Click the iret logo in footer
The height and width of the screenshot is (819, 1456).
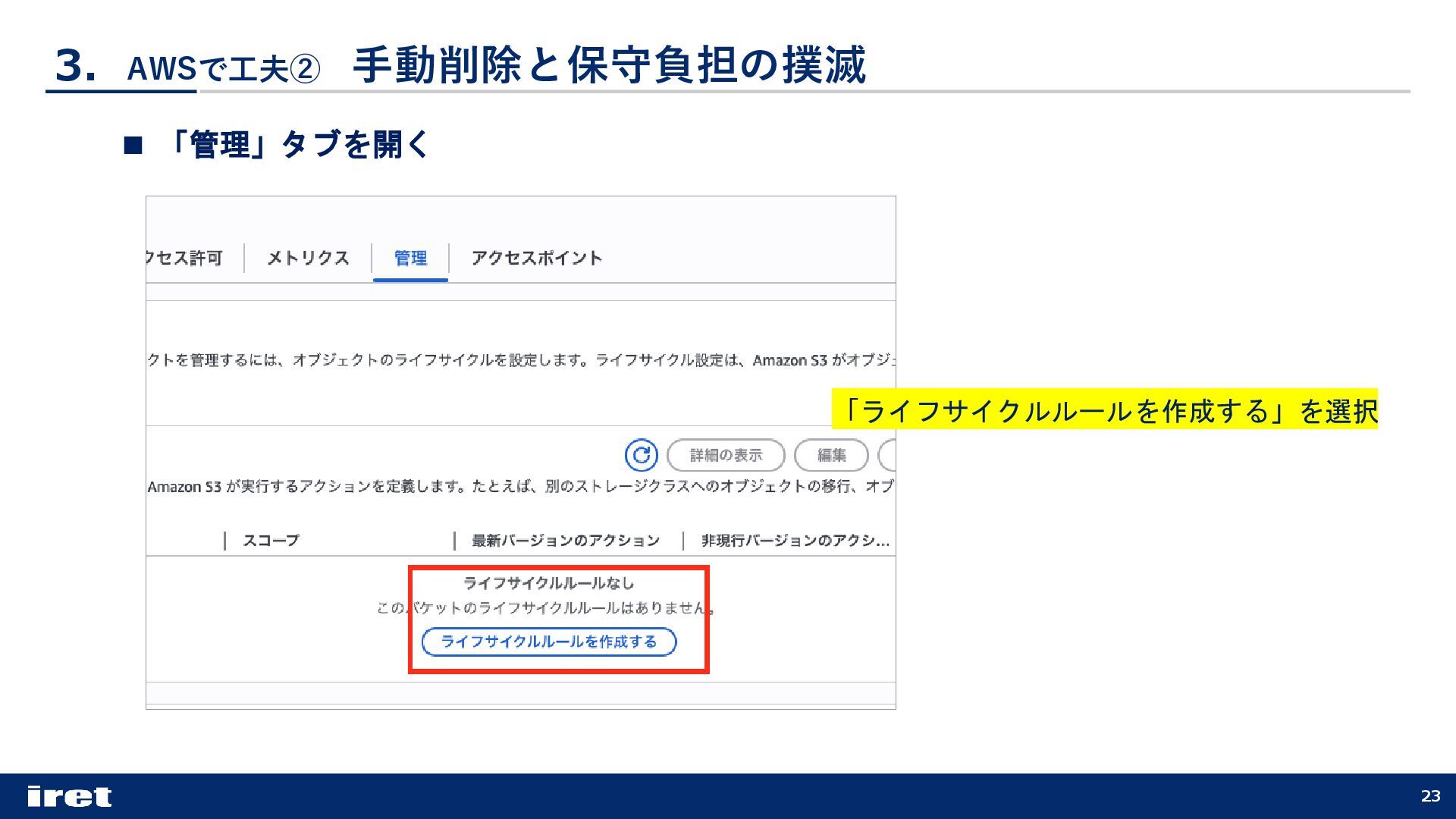[x=69, y=796]
